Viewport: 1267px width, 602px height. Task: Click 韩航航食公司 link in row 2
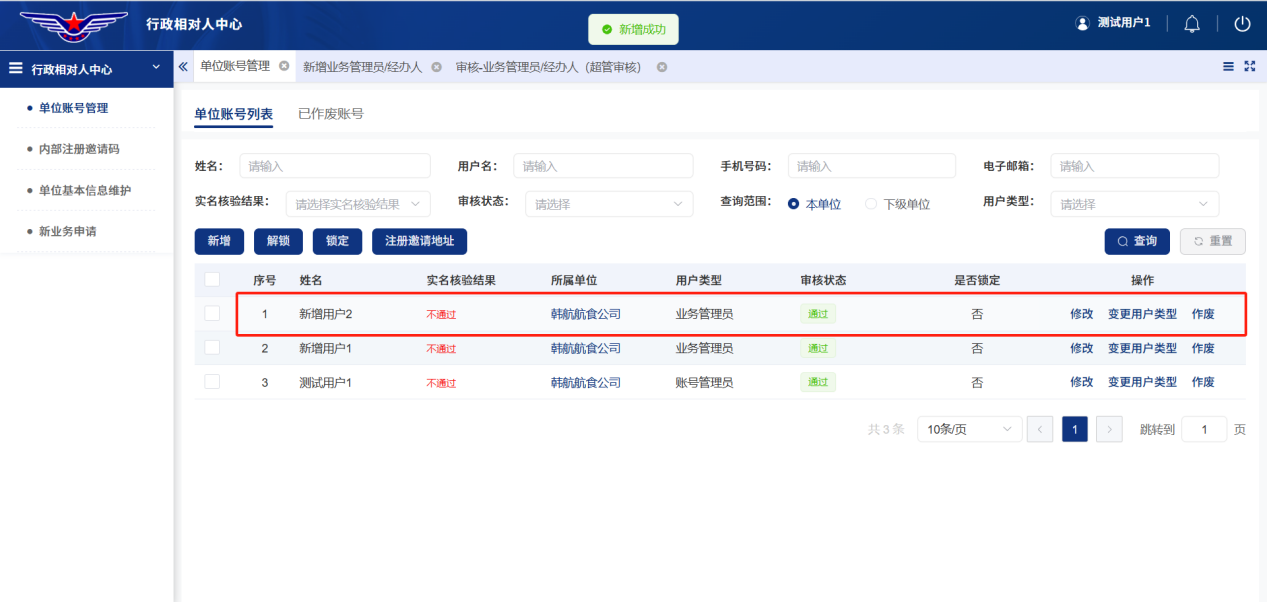click(586, 348)
